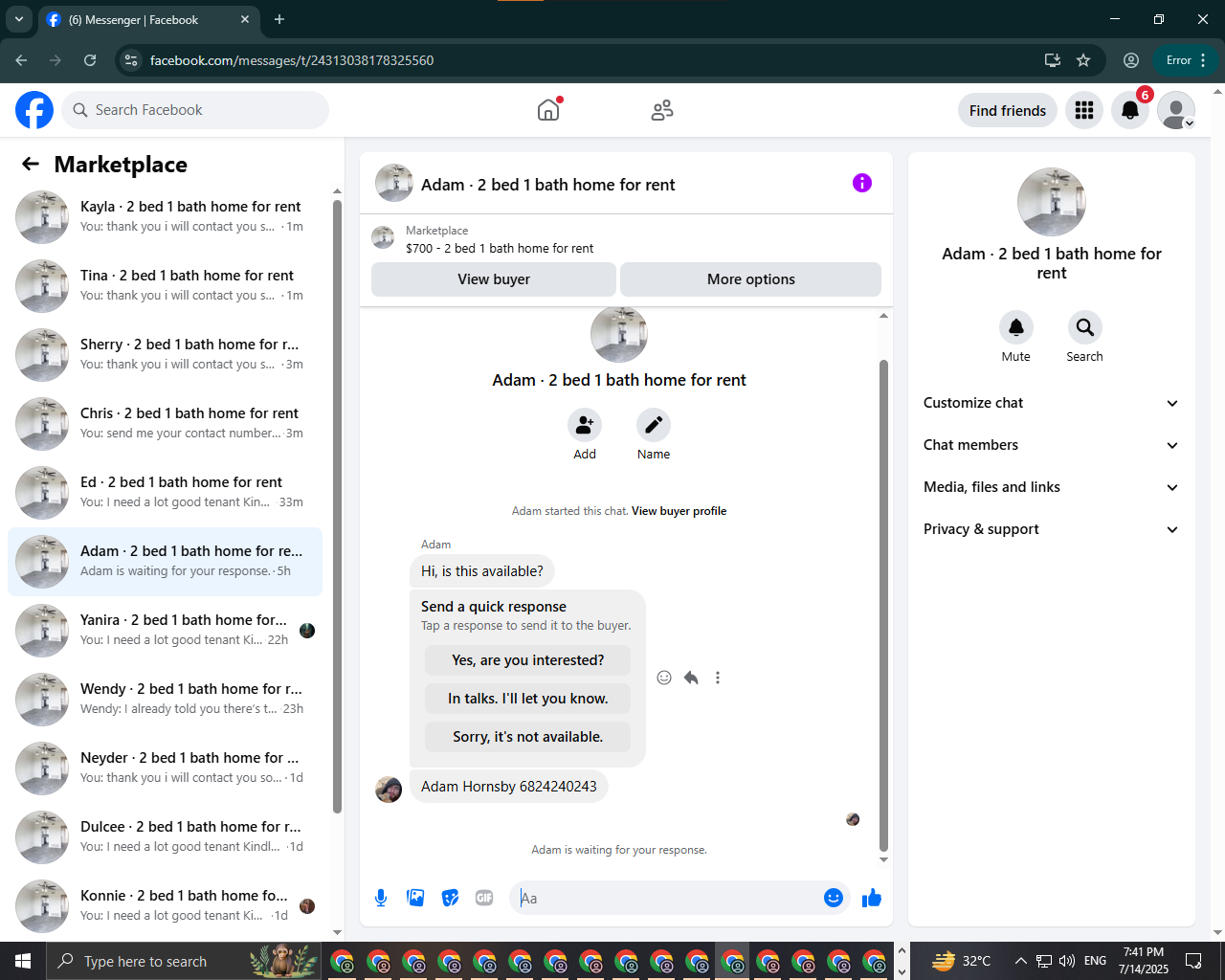Open Wendy's conversation in the chat list
Image resolution: width=1225 pixels, height=980 pixels.
165,699
